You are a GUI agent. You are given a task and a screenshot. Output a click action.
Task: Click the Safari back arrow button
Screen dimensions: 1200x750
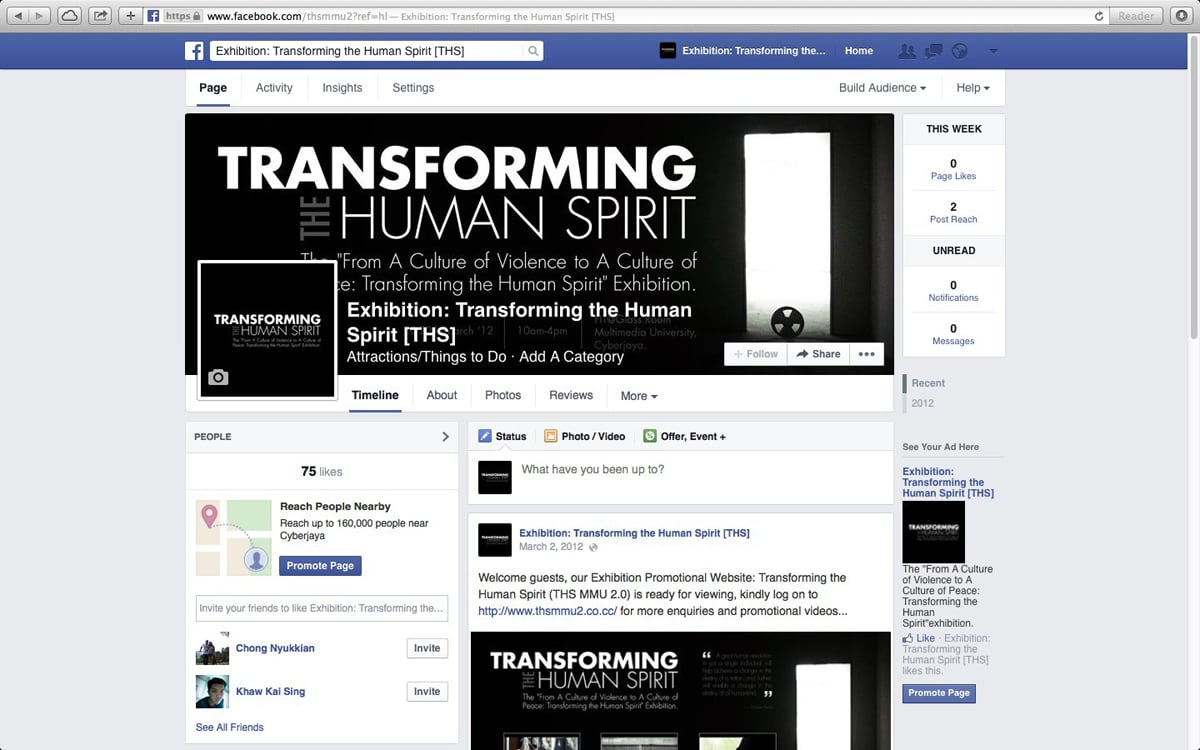coord(19,16)
